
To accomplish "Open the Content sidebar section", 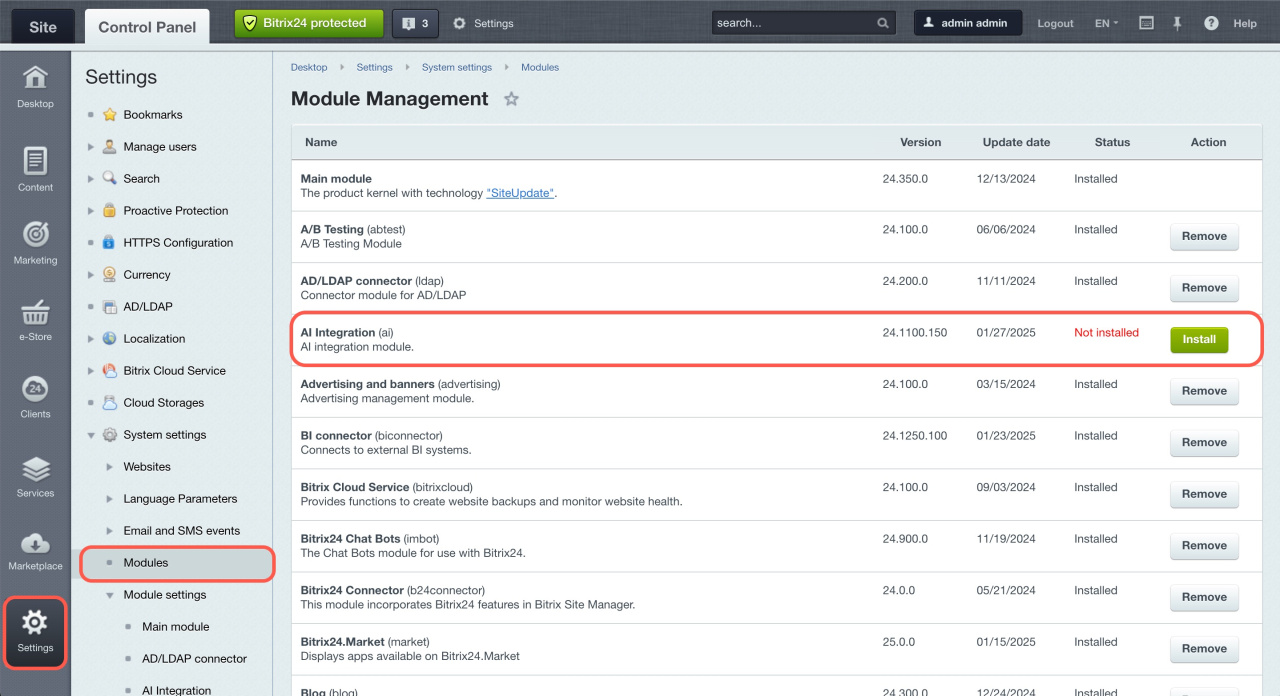I will 35,167.
